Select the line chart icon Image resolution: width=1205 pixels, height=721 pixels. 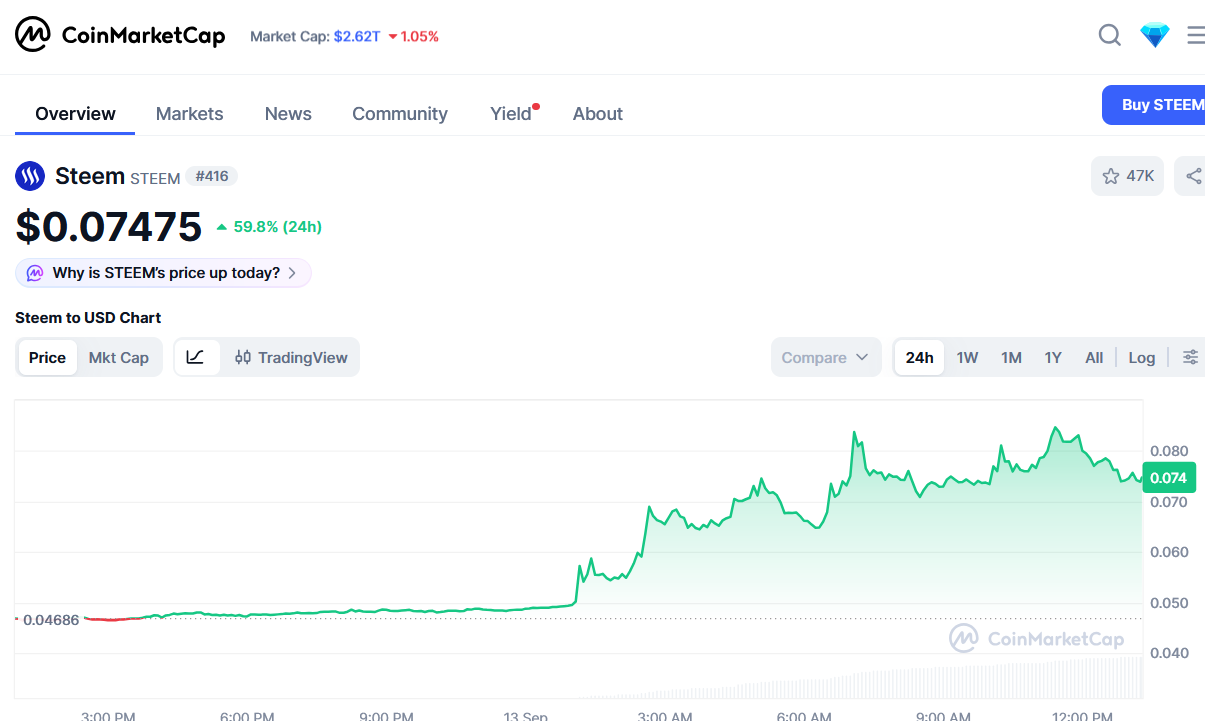click(x=197, y=357)
